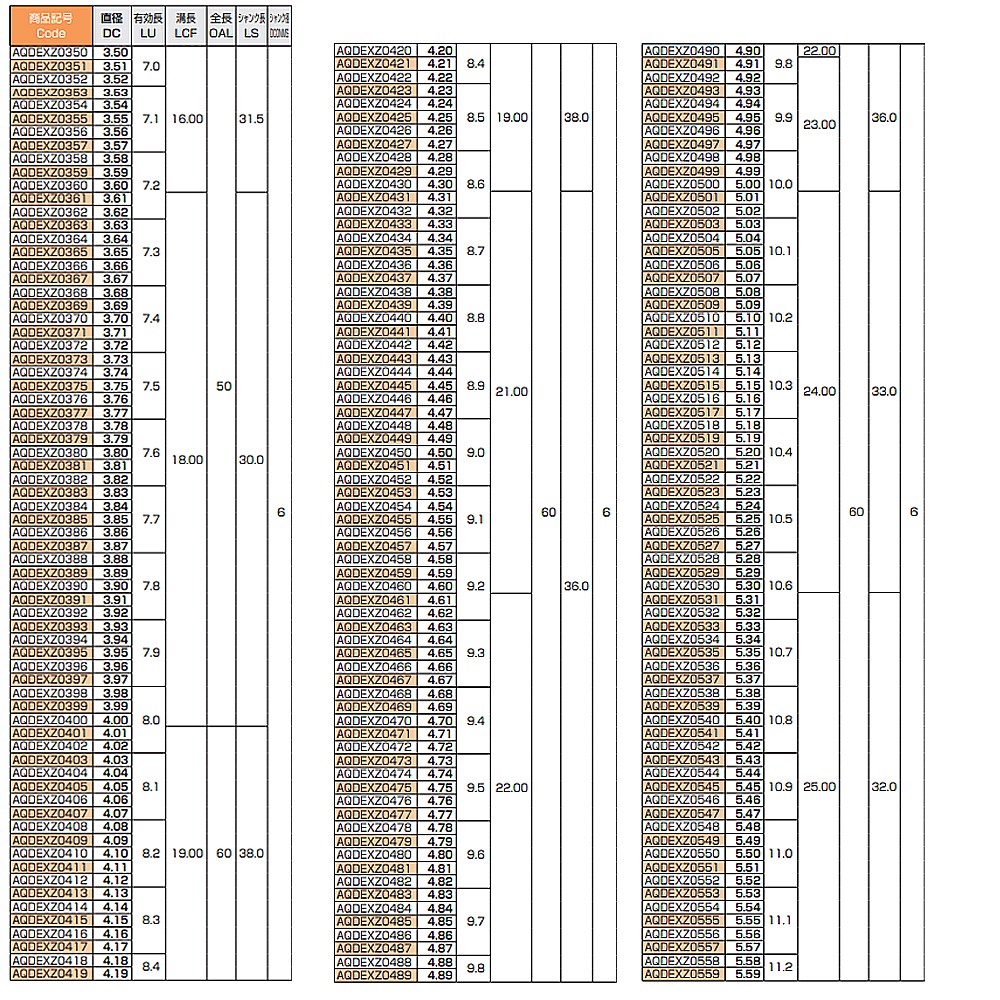This screenshot has height=1000, width=1000.
Task: Click the highlighted AQDEXZ0375 code cell
Action: tap(51, 386)
